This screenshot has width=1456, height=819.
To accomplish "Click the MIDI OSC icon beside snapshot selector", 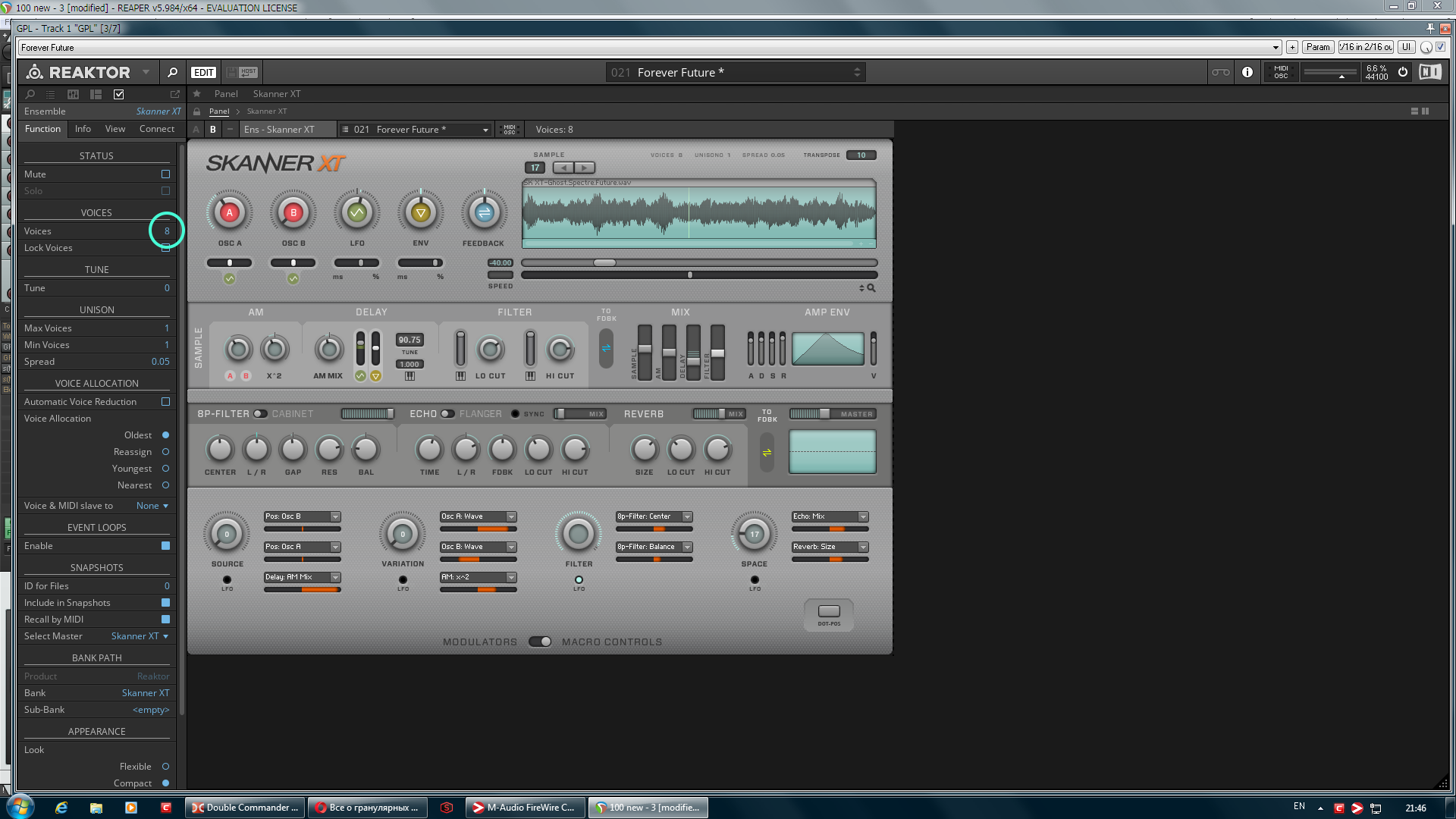I will (510, 130).
